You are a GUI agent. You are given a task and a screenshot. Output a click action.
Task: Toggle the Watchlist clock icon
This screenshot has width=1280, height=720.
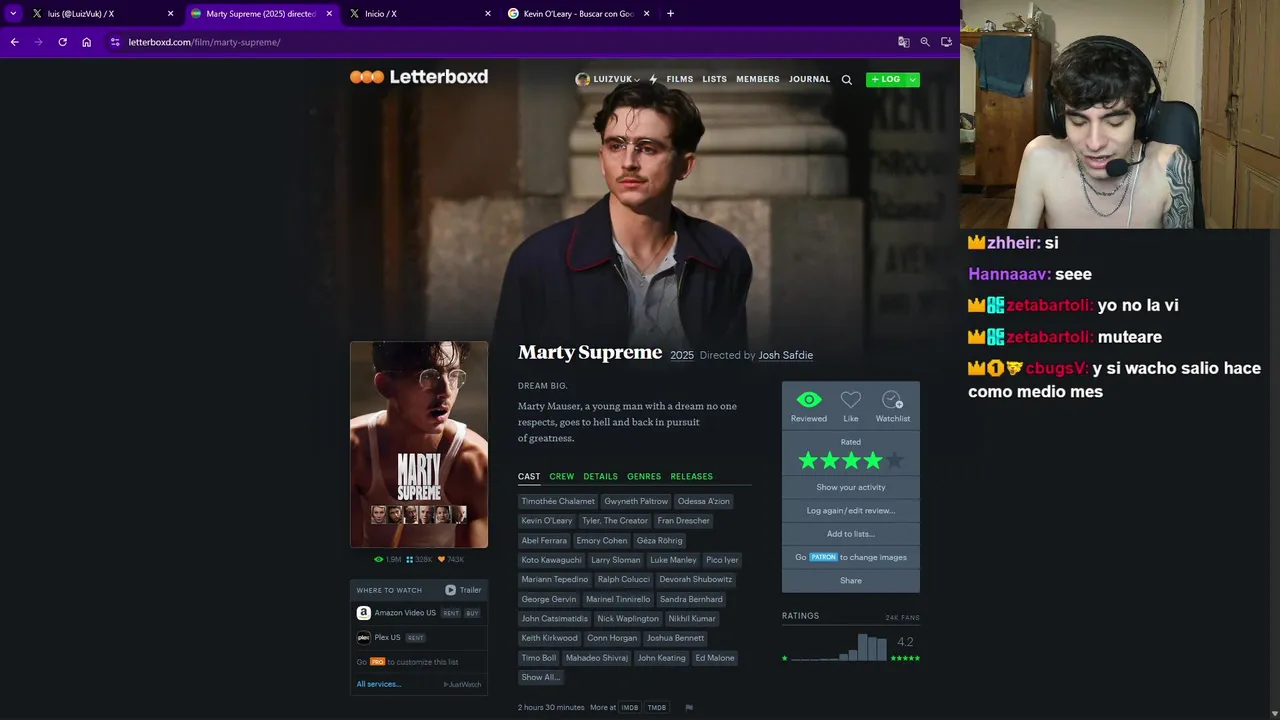pos(892,400)
